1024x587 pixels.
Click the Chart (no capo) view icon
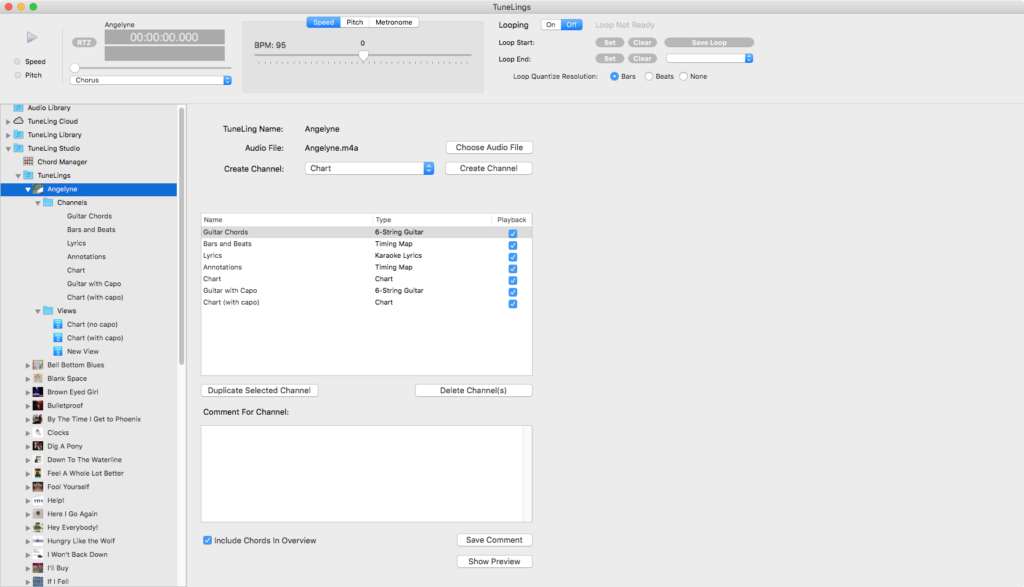point(57,324)
